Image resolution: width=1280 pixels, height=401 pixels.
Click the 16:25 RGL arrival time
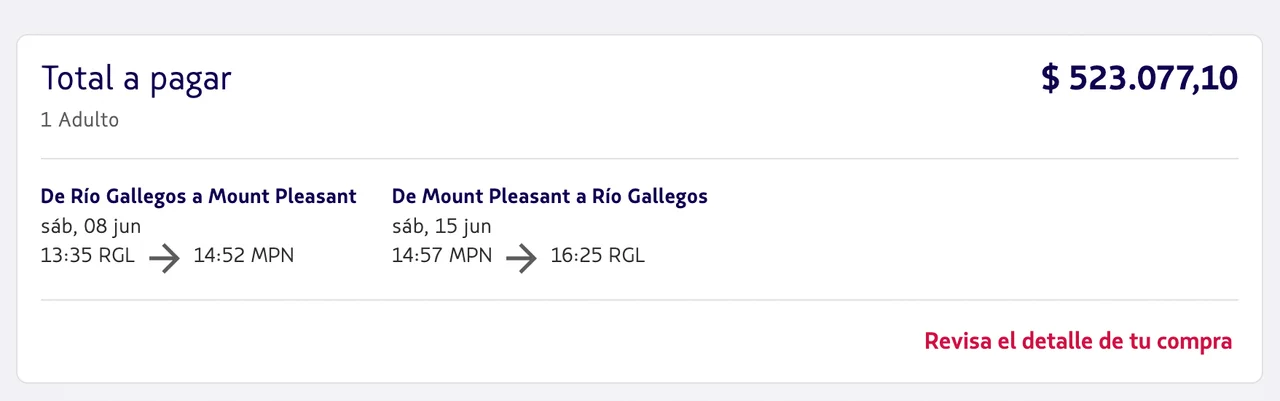pyautogui.click(x=597, y=256)
